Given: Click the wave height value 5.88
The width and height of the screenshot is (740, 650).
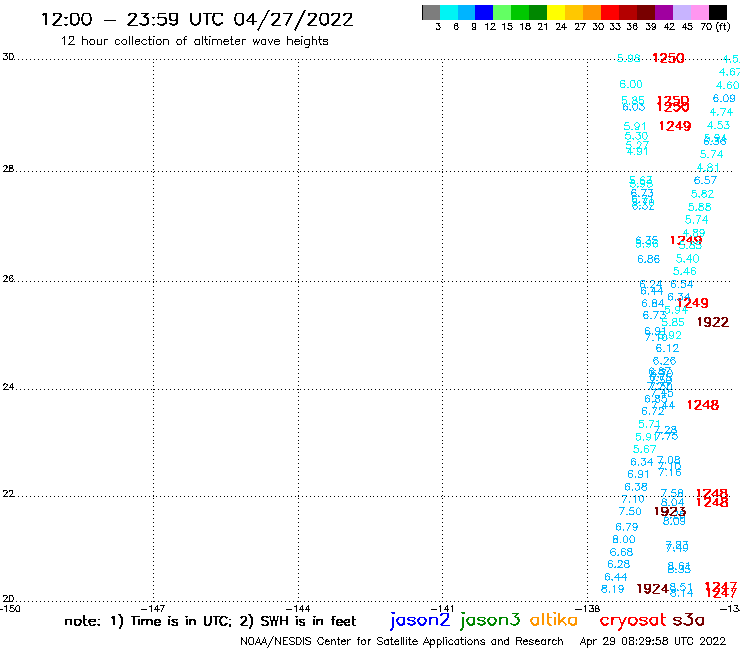Looking at the screenshot, I should coord(699,207).
